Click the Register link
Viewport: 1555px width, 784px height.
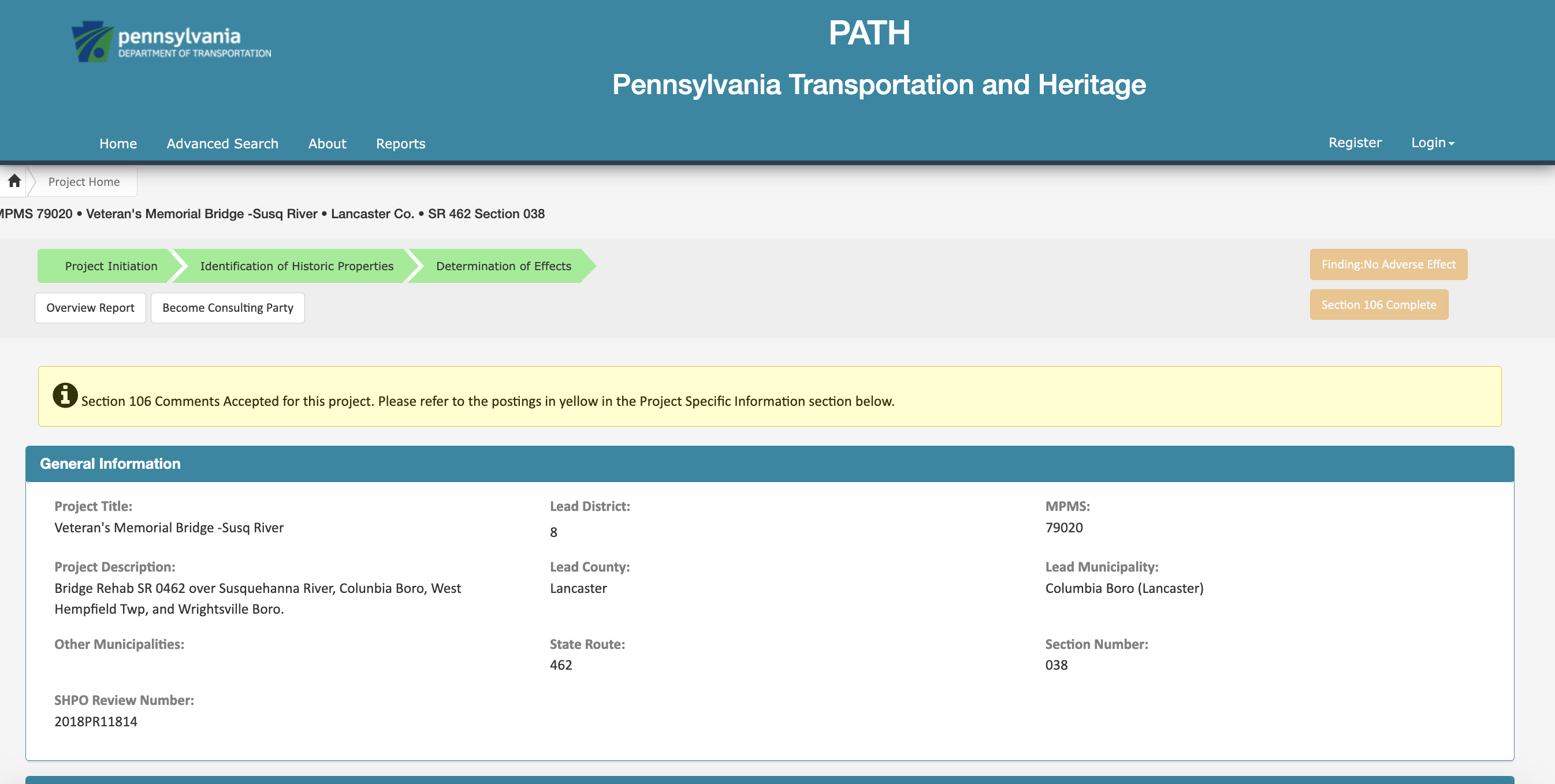1355,143
